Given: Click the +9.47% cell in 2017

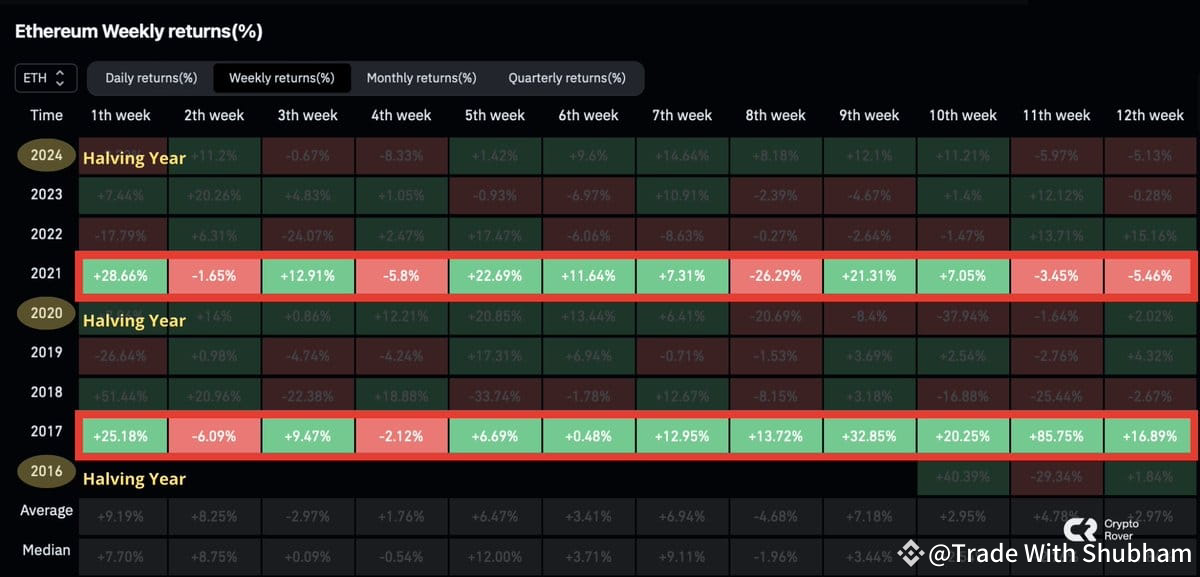Looking at the screenshot, I should 307,437.
